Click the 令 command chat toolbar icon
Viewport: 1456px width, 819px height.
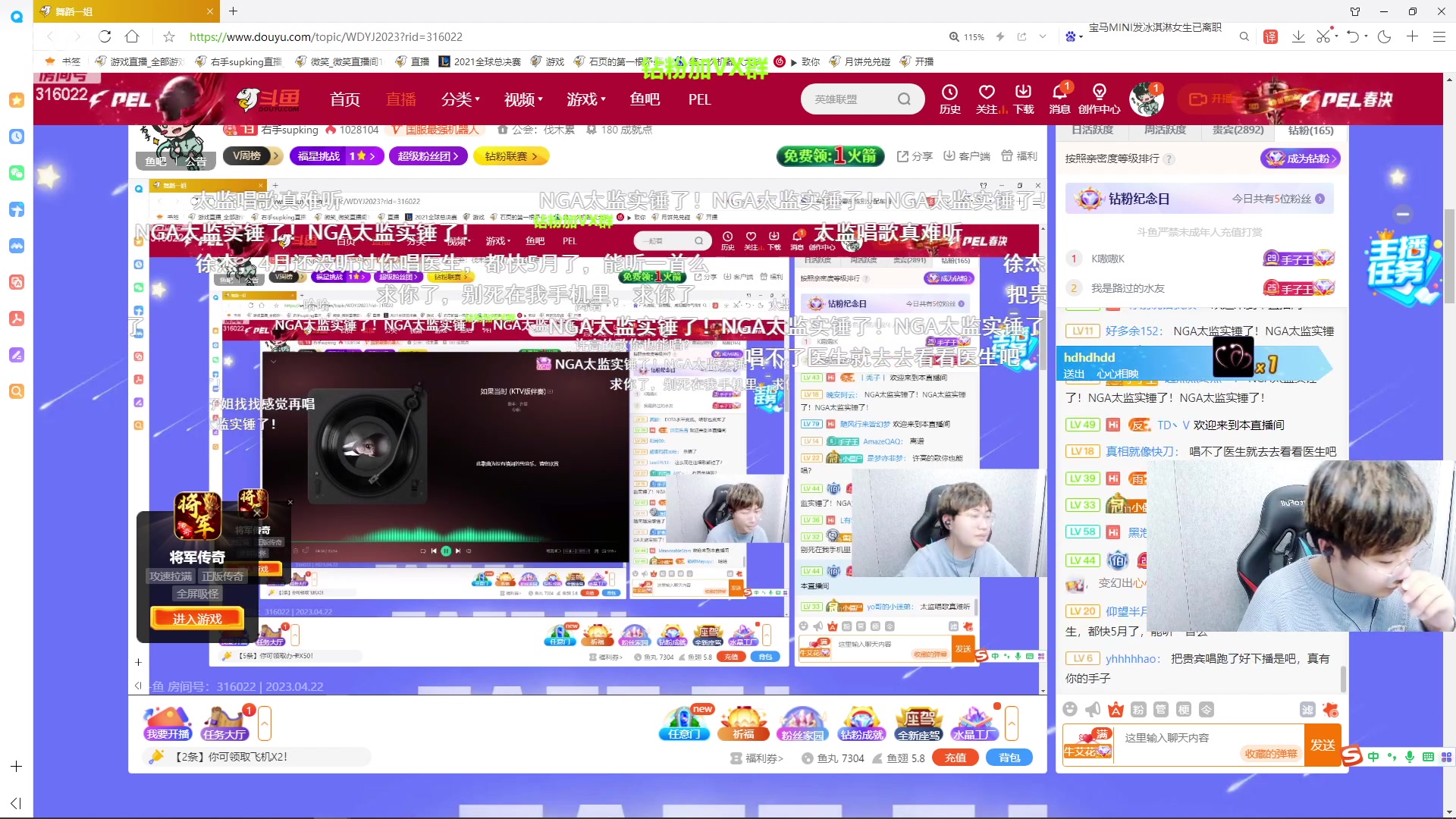(1207, 709)
